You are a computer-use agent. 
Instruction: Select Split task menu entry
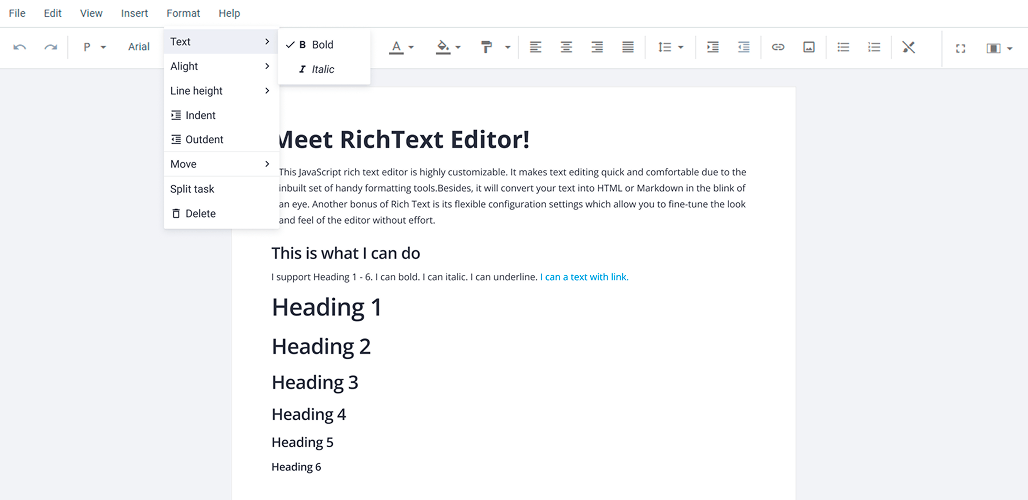221,189
